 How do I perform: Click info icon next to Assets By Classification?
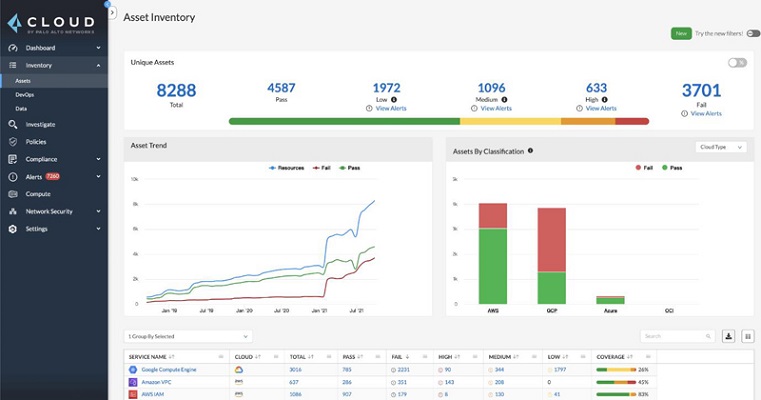(x=530, y=151)
